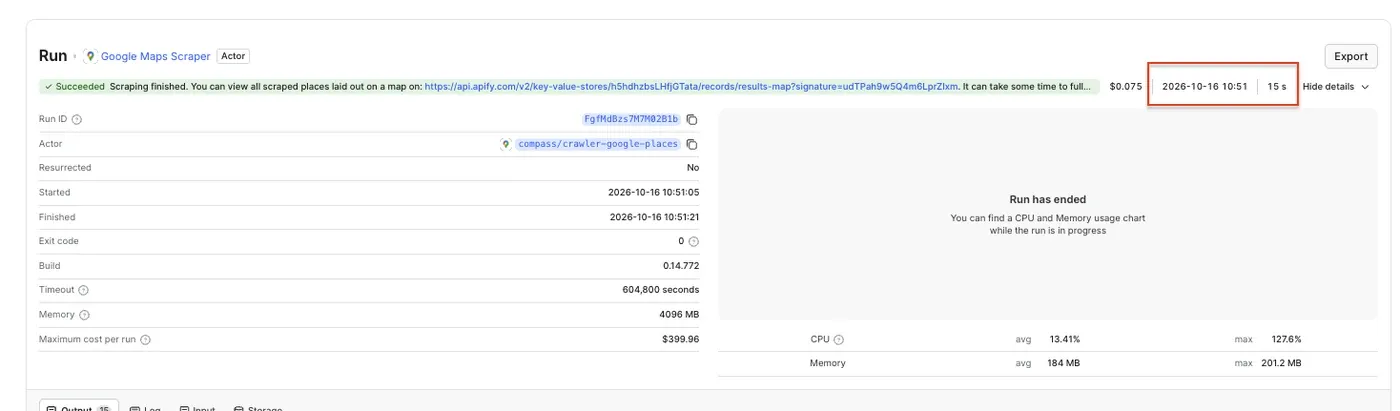The width and height of the screenshot is (1400, 411).
Task: Click the Run has ended message
Action: point(1047,200)
